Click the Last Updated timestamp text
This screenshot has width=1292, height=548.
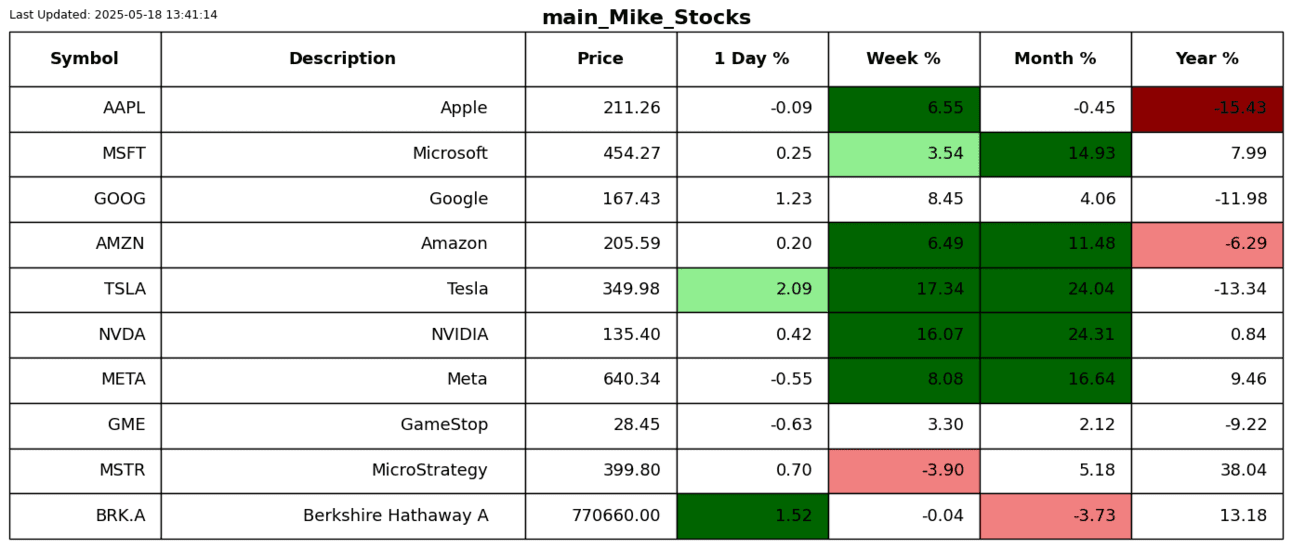113,15
